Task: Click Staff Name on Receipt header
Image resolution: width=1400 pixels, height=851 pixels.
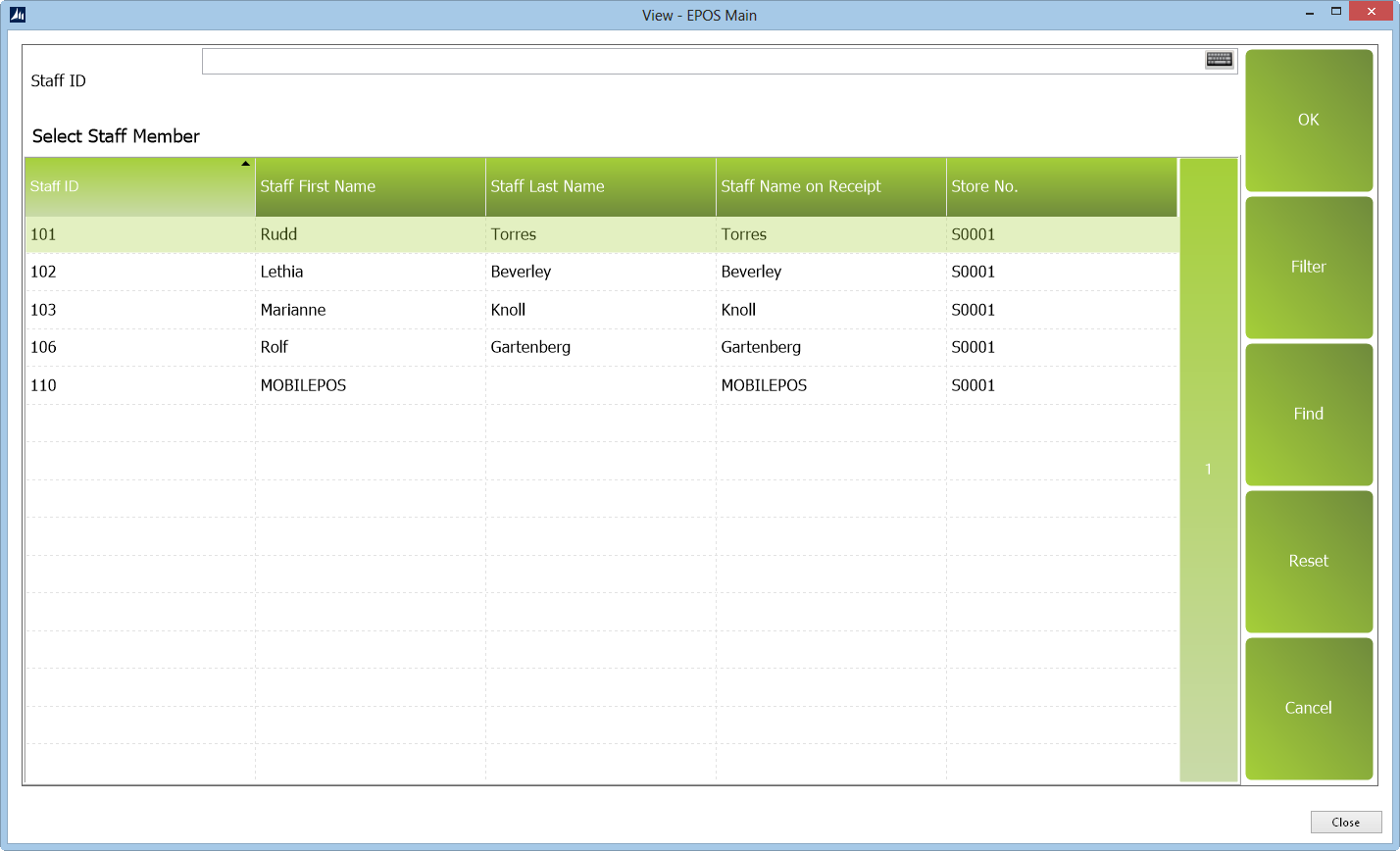Action: (x=830, y=186)
